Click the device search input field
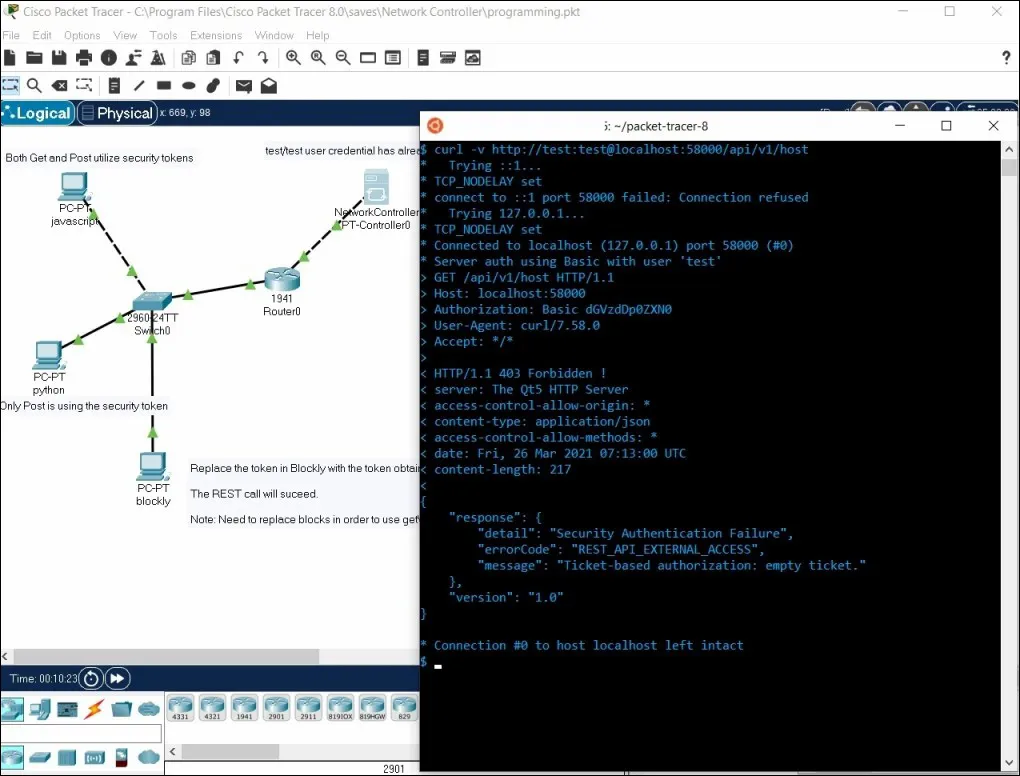 80,731
